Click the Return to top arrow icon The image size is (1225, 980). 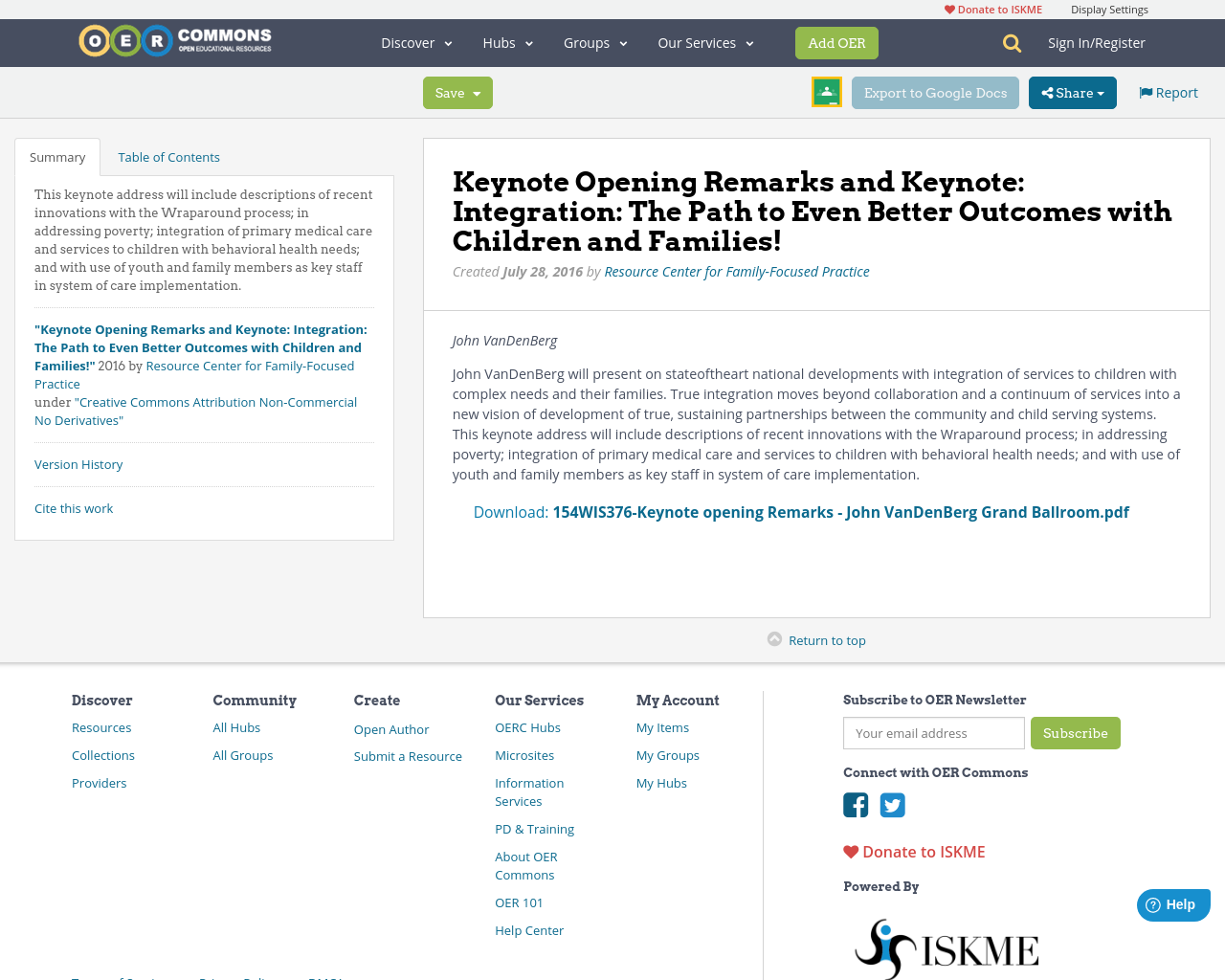pyautogui.click(x=774, y=639)
